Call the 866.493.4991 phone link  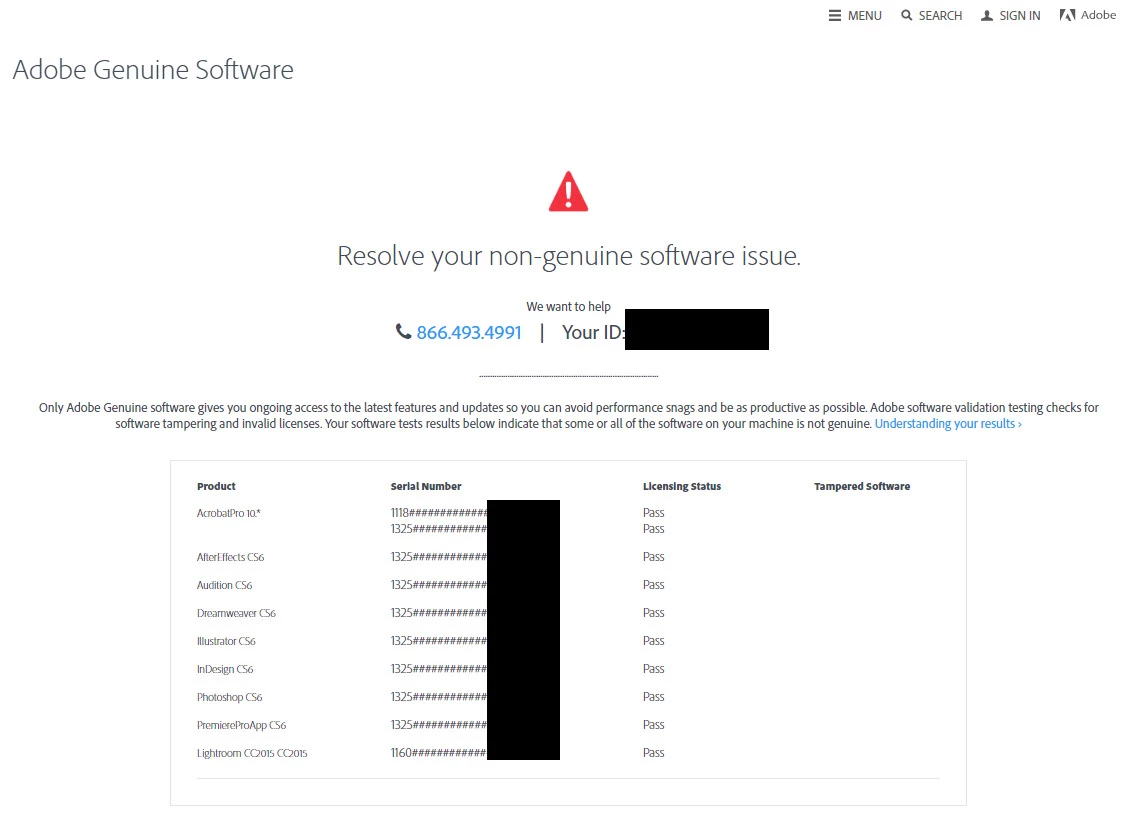(x=469, y=332)
